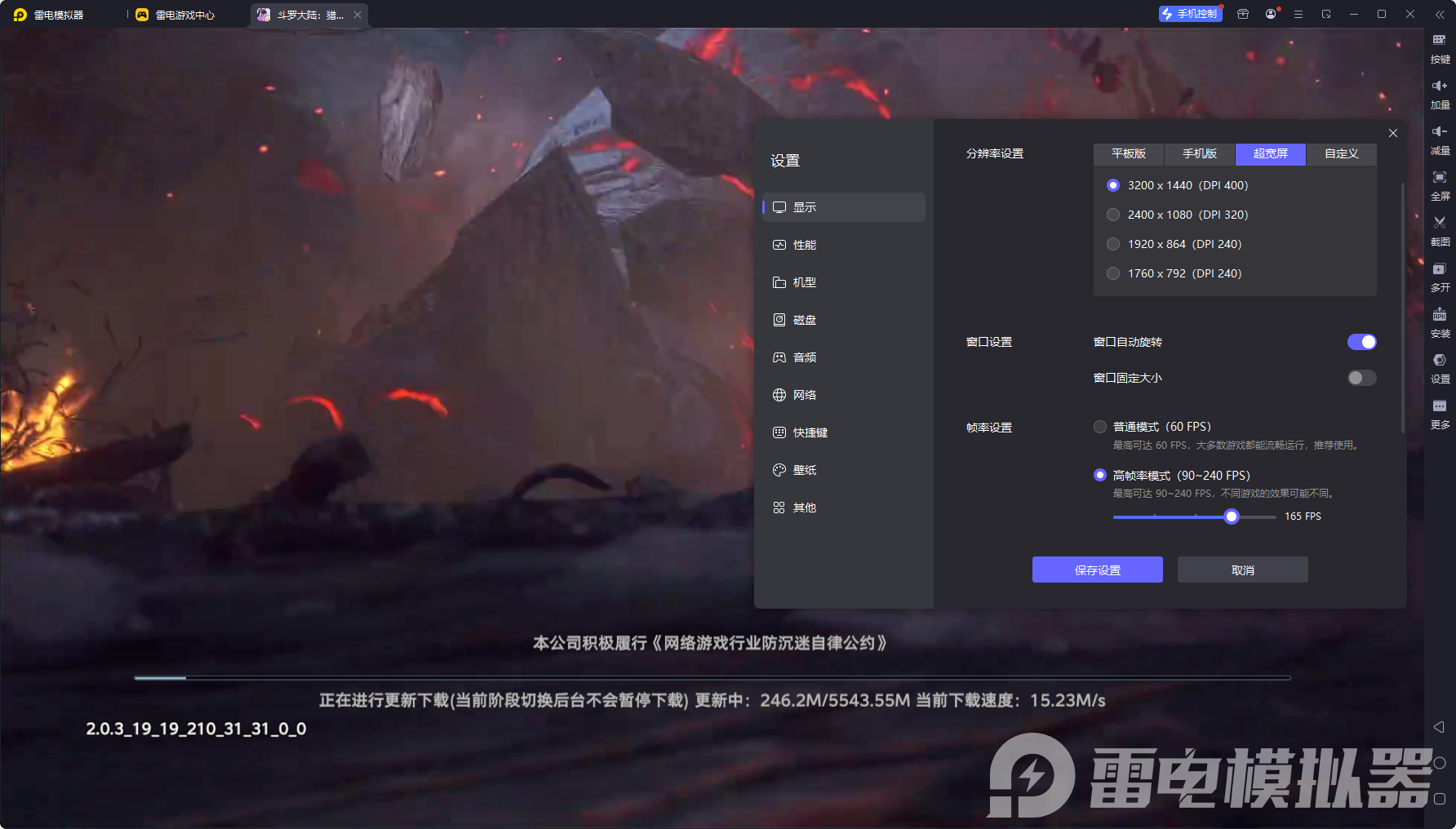This screenshot has height=829, width=1456.
Task: Click the window pop-out icon in title bar
Action: 1326,14
